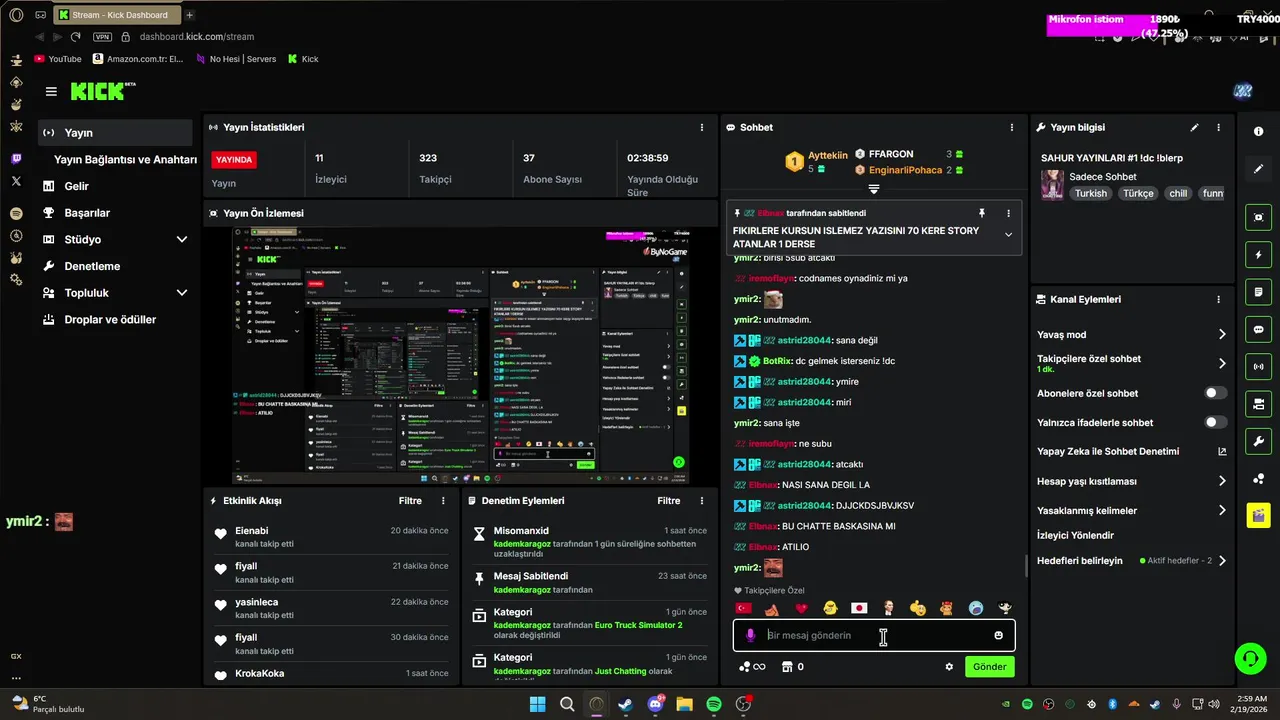Edit stream info with pencil in Yayın bilgisi
Image resolution: width=1280 pixels, height=720 pixels.
pyautogui.click(x=1194, y=128)
